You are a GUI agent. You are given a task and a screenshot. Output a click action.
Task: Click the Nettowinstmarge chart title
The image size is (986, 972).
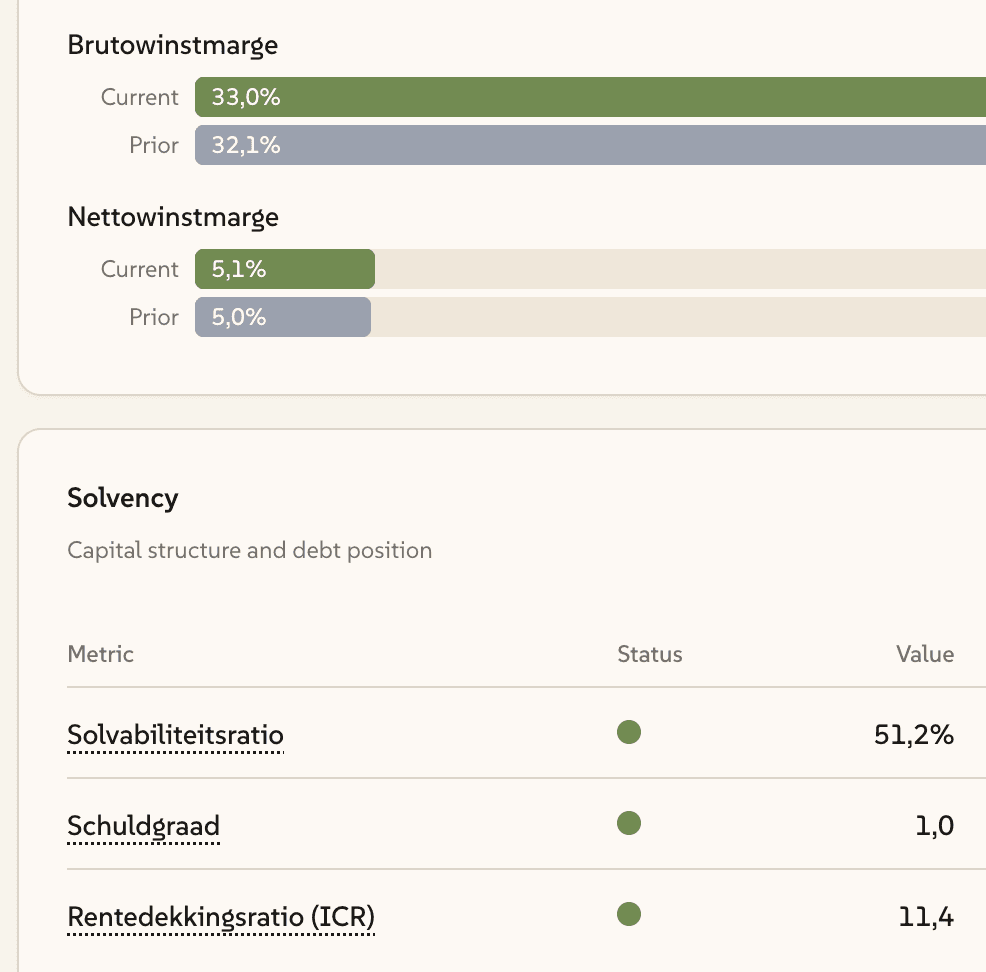click(x=173, y=217)
